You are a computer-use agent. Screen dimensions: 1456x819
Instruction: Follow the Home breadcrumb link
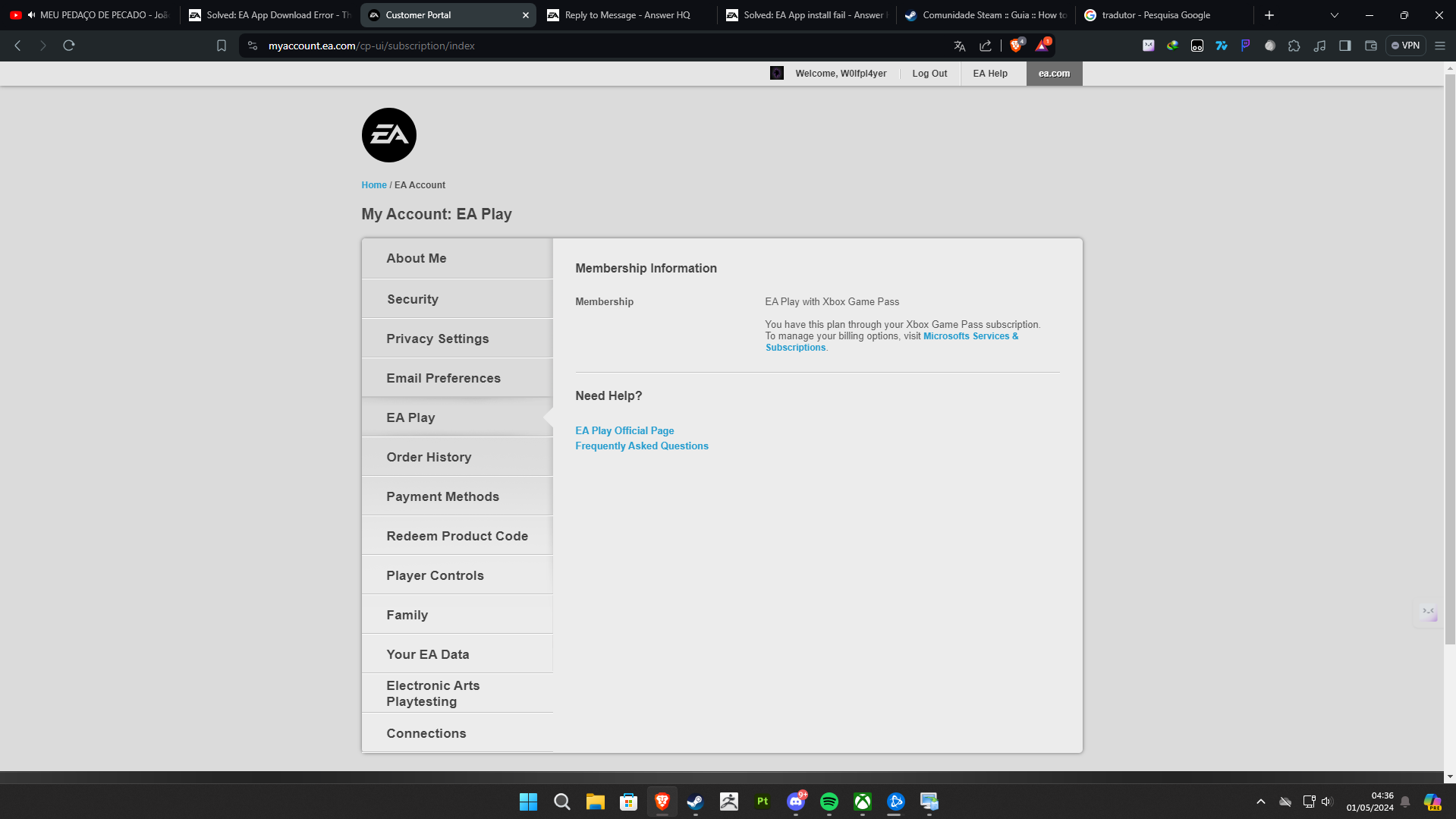click(374, 185)
